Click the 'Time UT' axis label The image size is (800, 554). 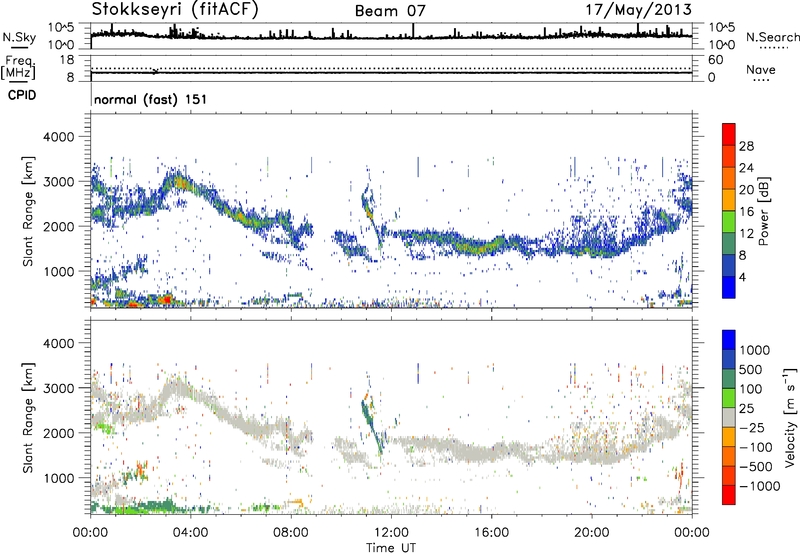coord(391,548)
